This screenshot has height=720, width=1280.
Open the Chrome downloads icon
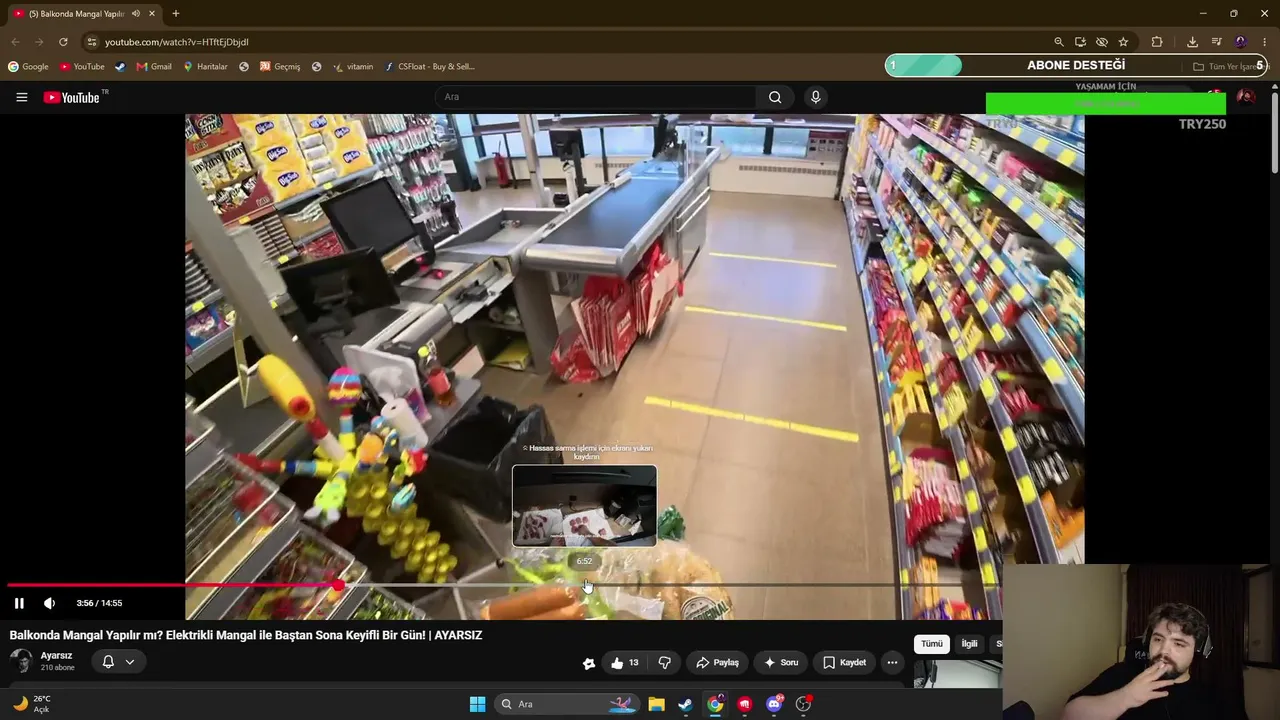point(1192,42)
